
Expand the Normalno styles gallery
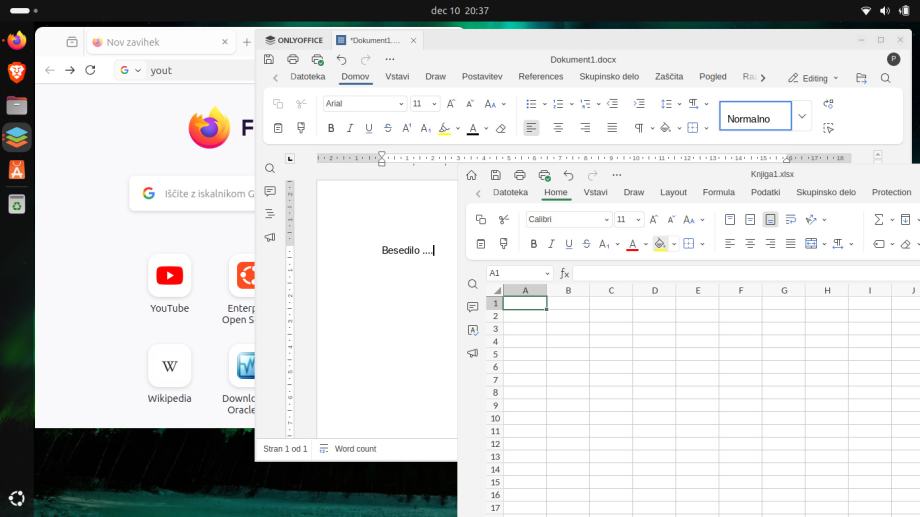(x=802, y=116)
